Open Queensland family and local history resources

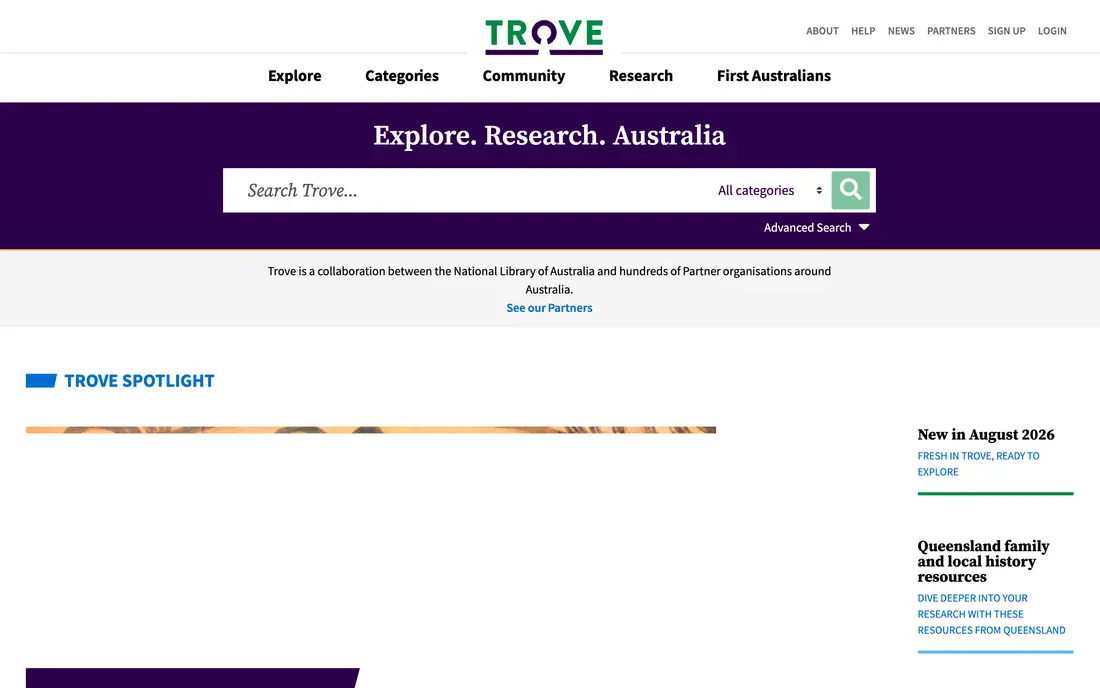pyautogui.click(x=984, y=561)
